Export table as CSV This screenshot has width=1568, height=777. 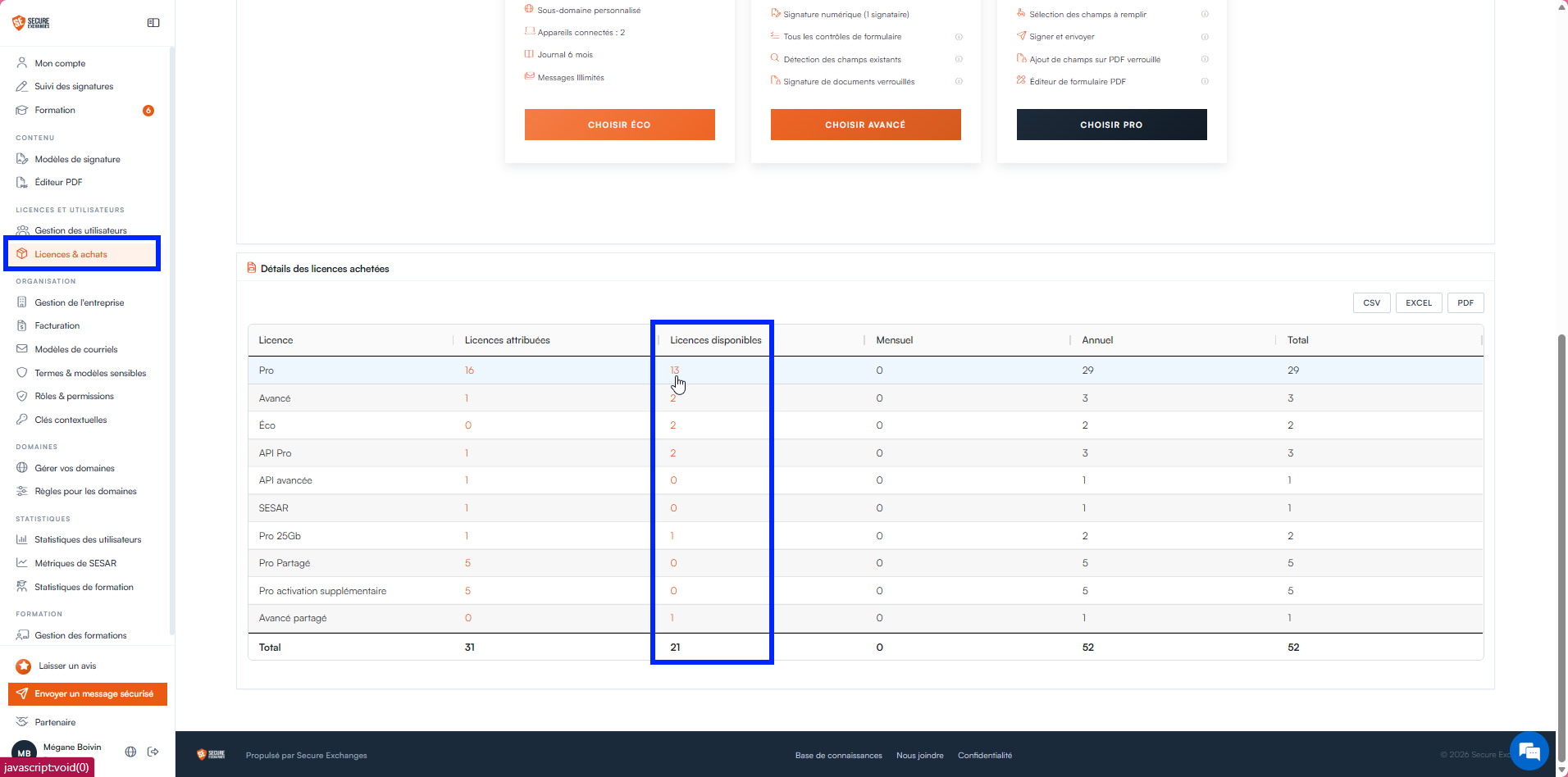click(1371, 302)
